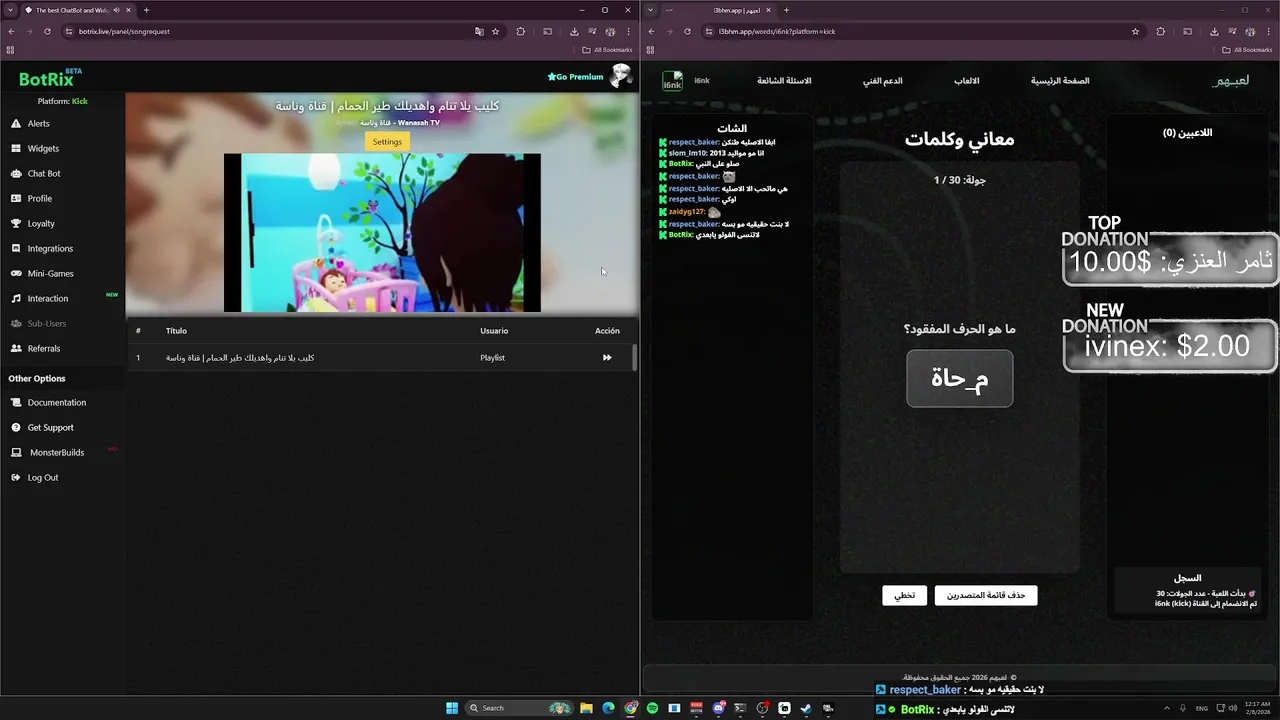Click translate icon in BotRix address bar
Screen dimensions: 1280x720
479,31
